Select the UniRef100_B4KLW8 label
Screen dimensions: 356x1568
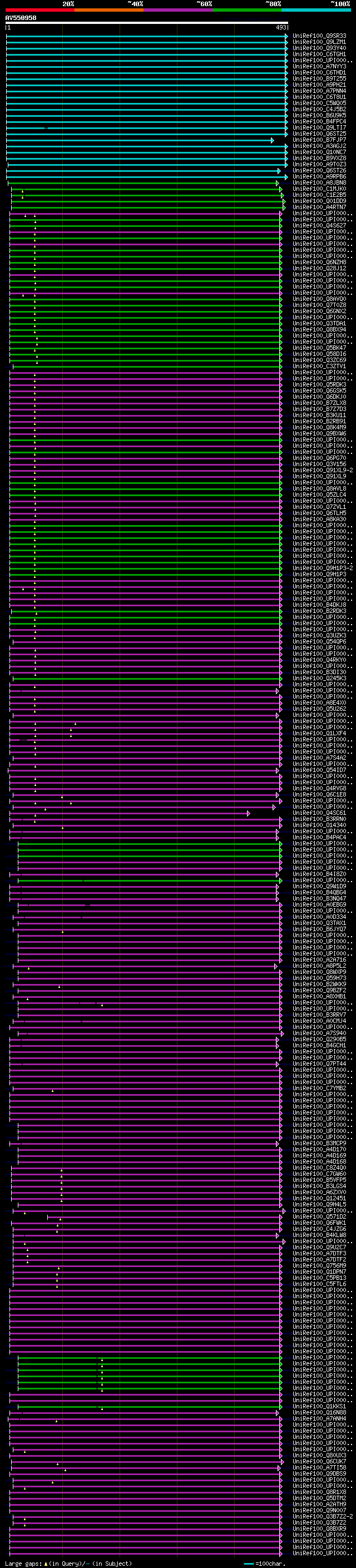pos(319,1235)
